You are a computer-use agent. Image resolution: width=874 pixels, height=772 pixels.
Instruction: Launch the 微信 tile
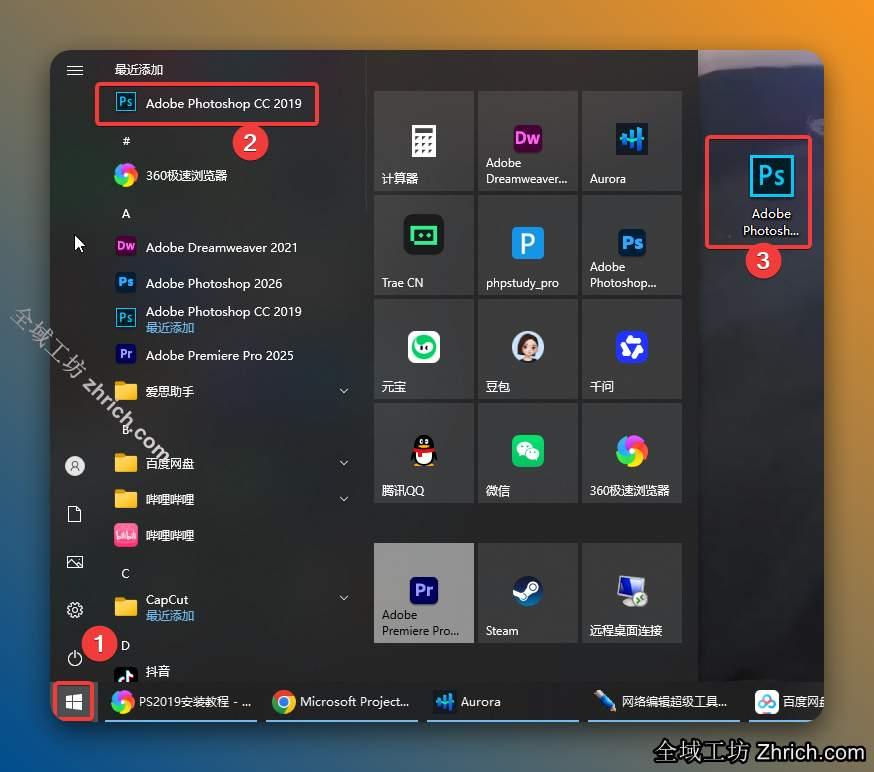click(527, 453)
